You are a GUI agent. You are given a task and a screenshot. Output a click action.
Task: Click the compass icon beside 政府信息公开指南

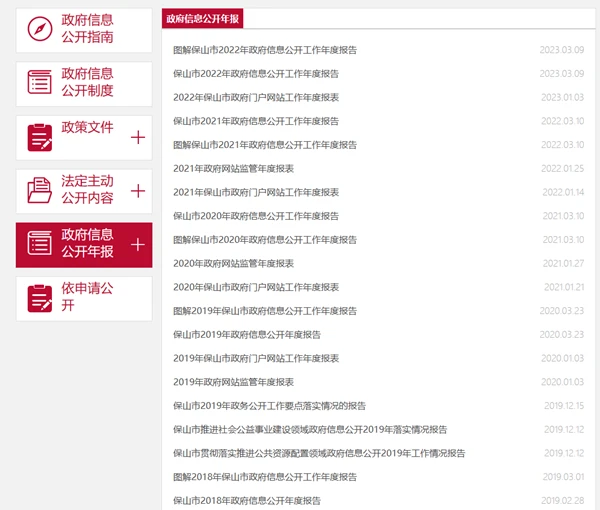[40, 30]
